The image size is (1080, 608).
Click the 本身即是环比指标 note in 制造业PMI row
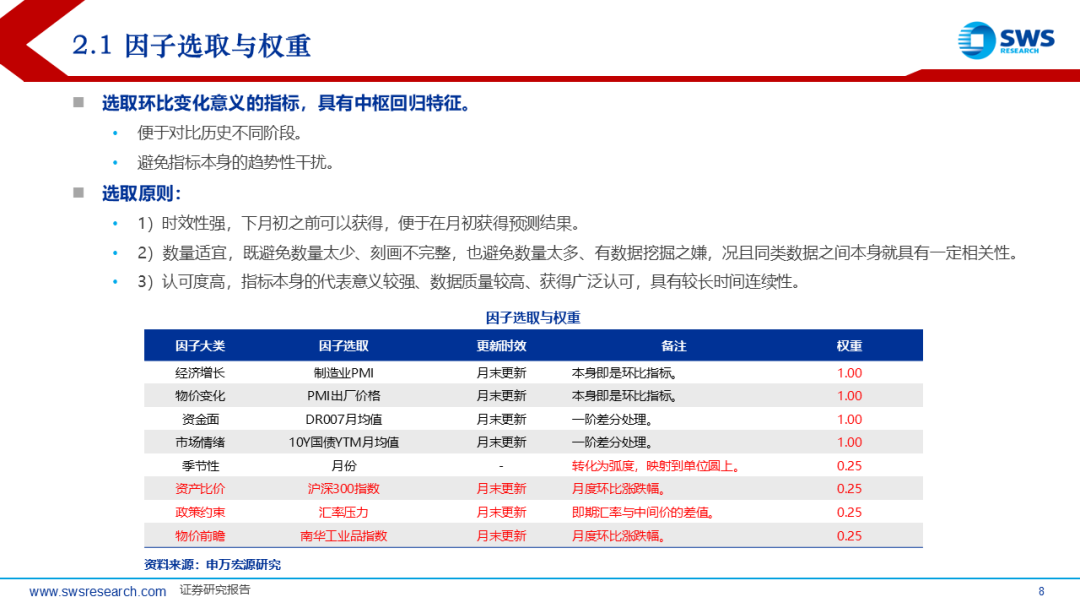coord(624,373)
